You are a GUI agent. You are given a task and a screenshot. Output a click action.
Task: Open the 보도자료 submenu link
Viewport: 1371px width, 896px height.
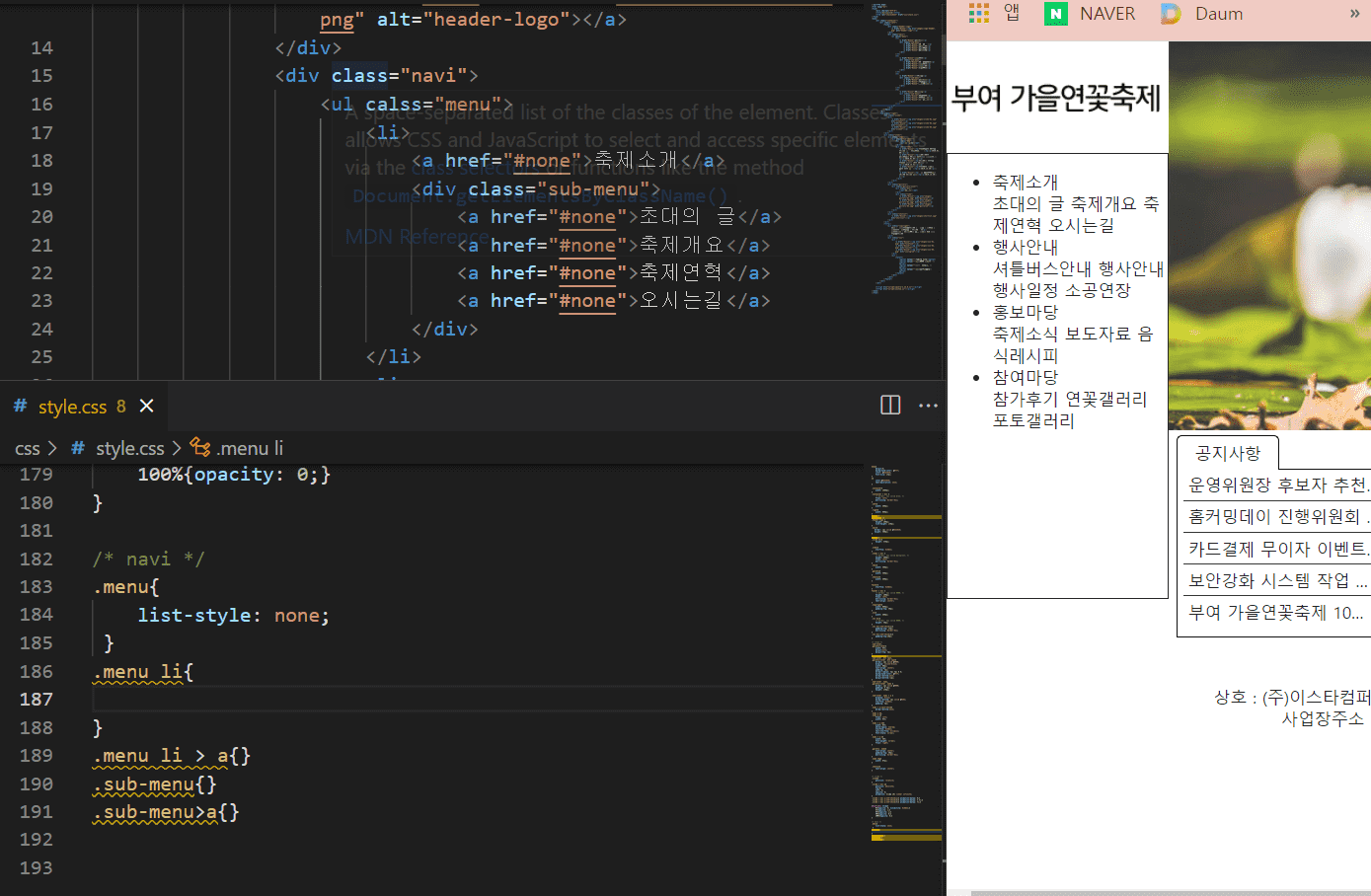pyautogui.click(x=1098, y=335)
